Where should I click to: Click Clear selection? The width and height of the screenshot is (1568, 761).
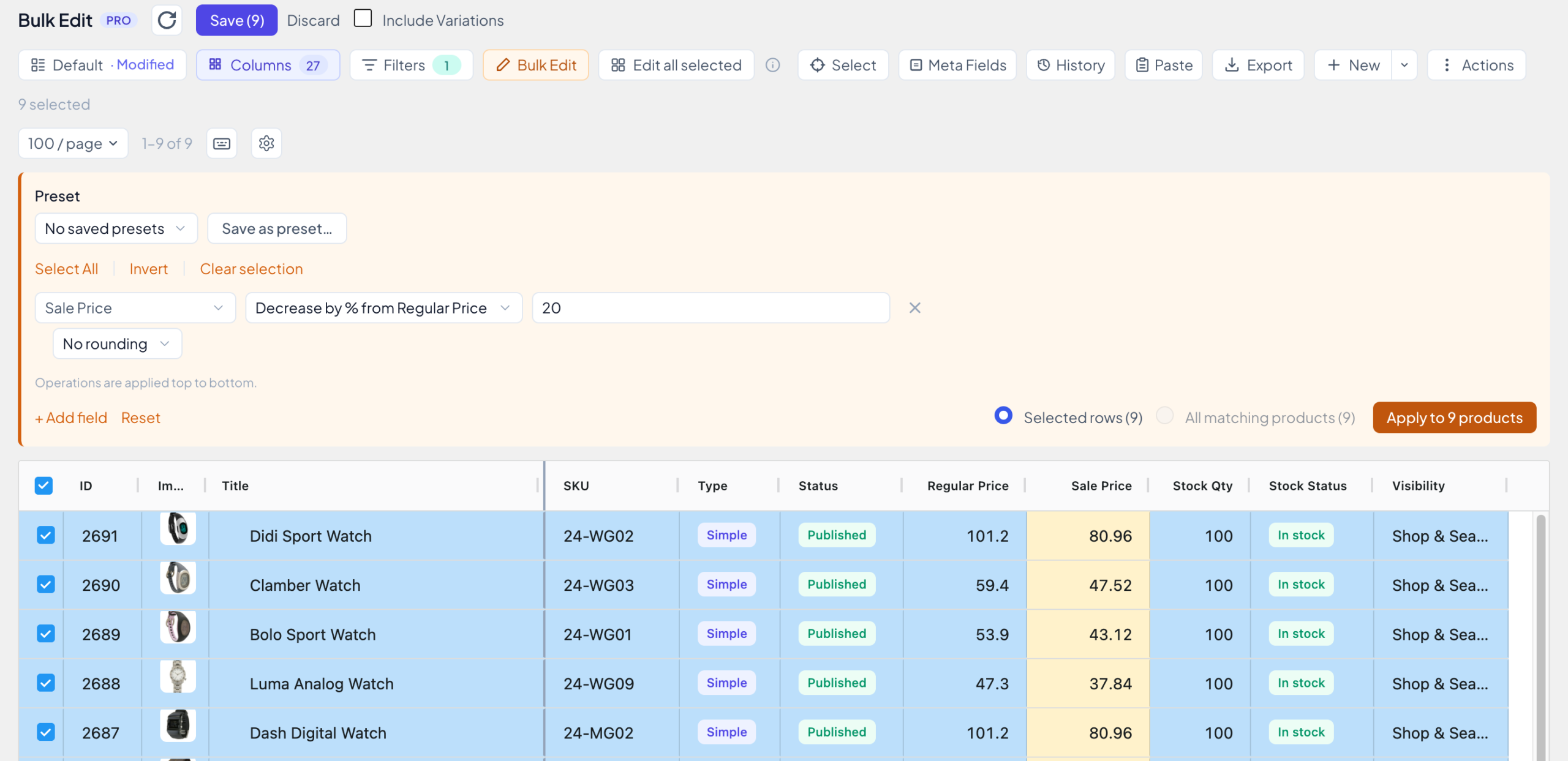tap(251, 269)
